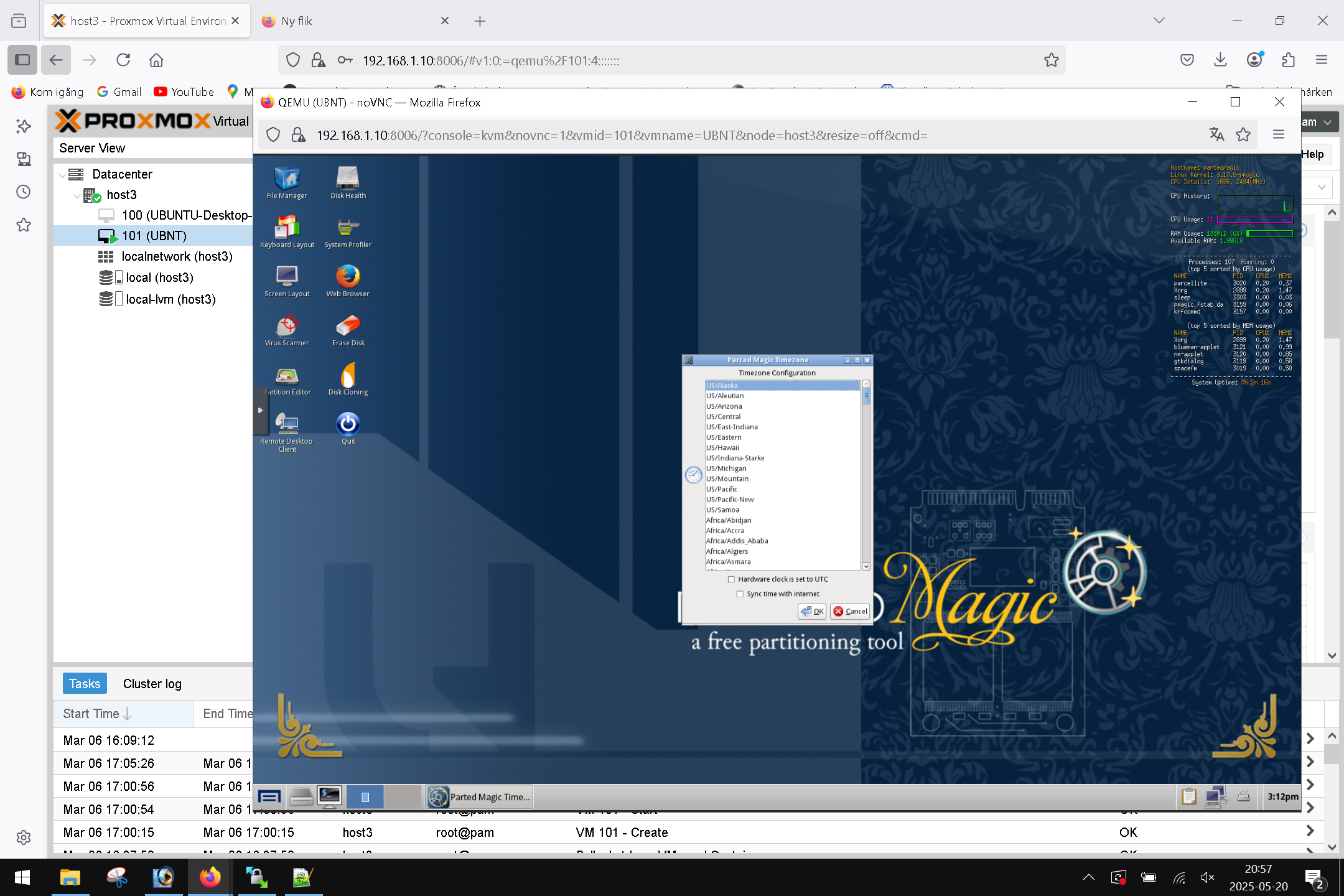Image resolution: width=1344 pixels, height=896 pixels.
Task: Expand the noVNC side control panel
Action: [260, 411]
